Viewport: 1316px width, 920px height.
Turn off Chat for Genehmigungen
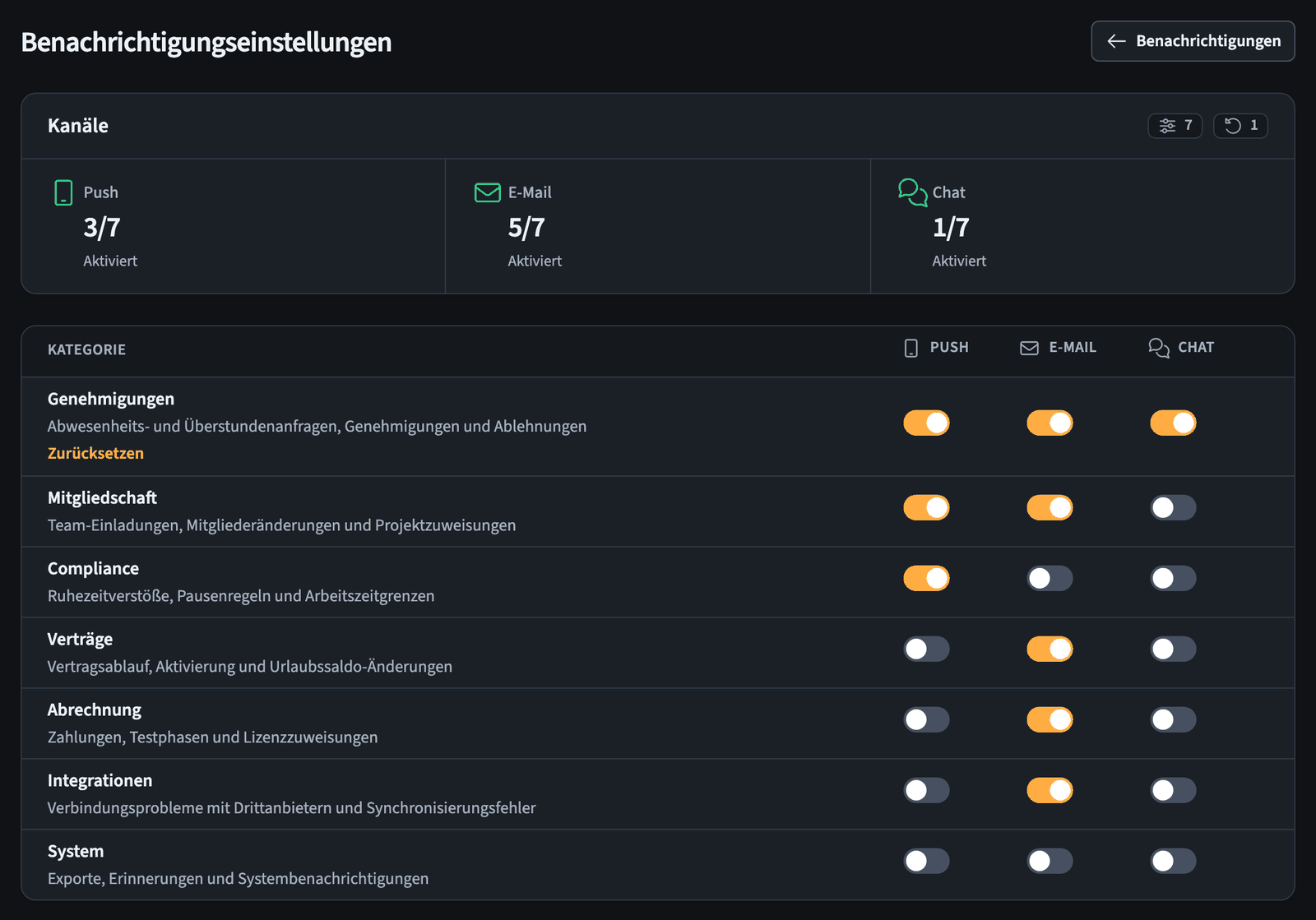pos(1174,423)
